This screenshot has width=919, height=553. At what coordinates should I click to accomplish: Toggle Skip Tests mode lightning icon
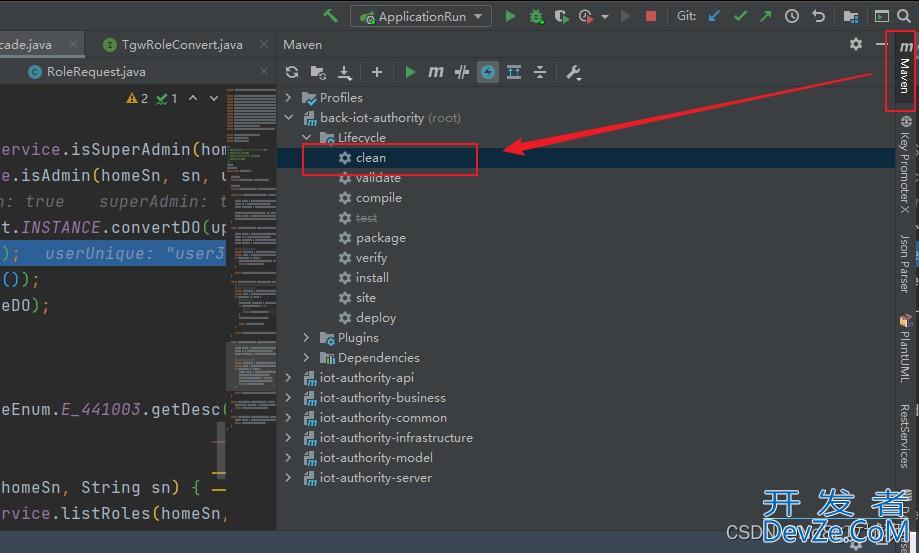488,72
